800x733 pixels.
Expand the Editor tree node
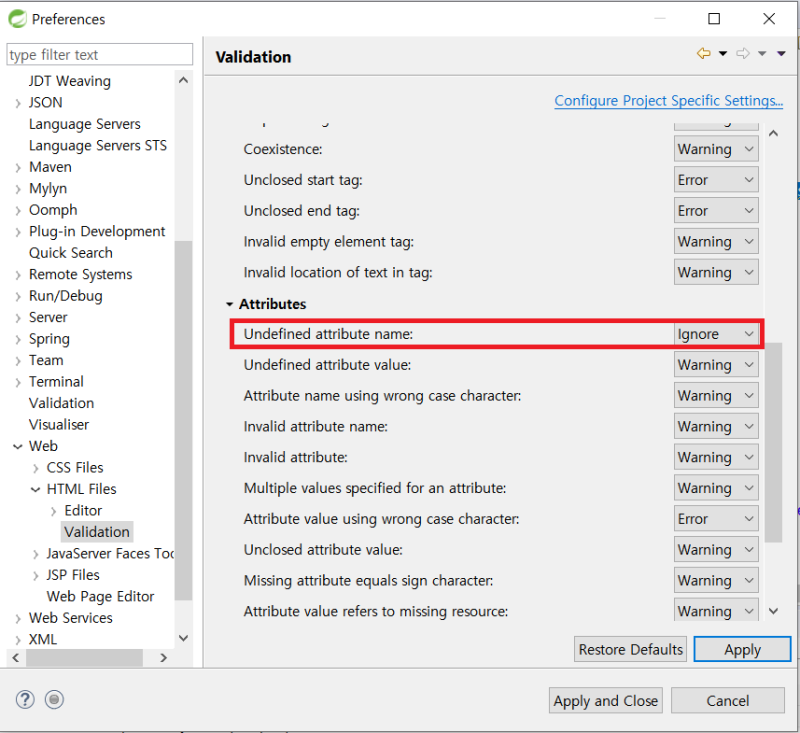click(x=54, y=511)
